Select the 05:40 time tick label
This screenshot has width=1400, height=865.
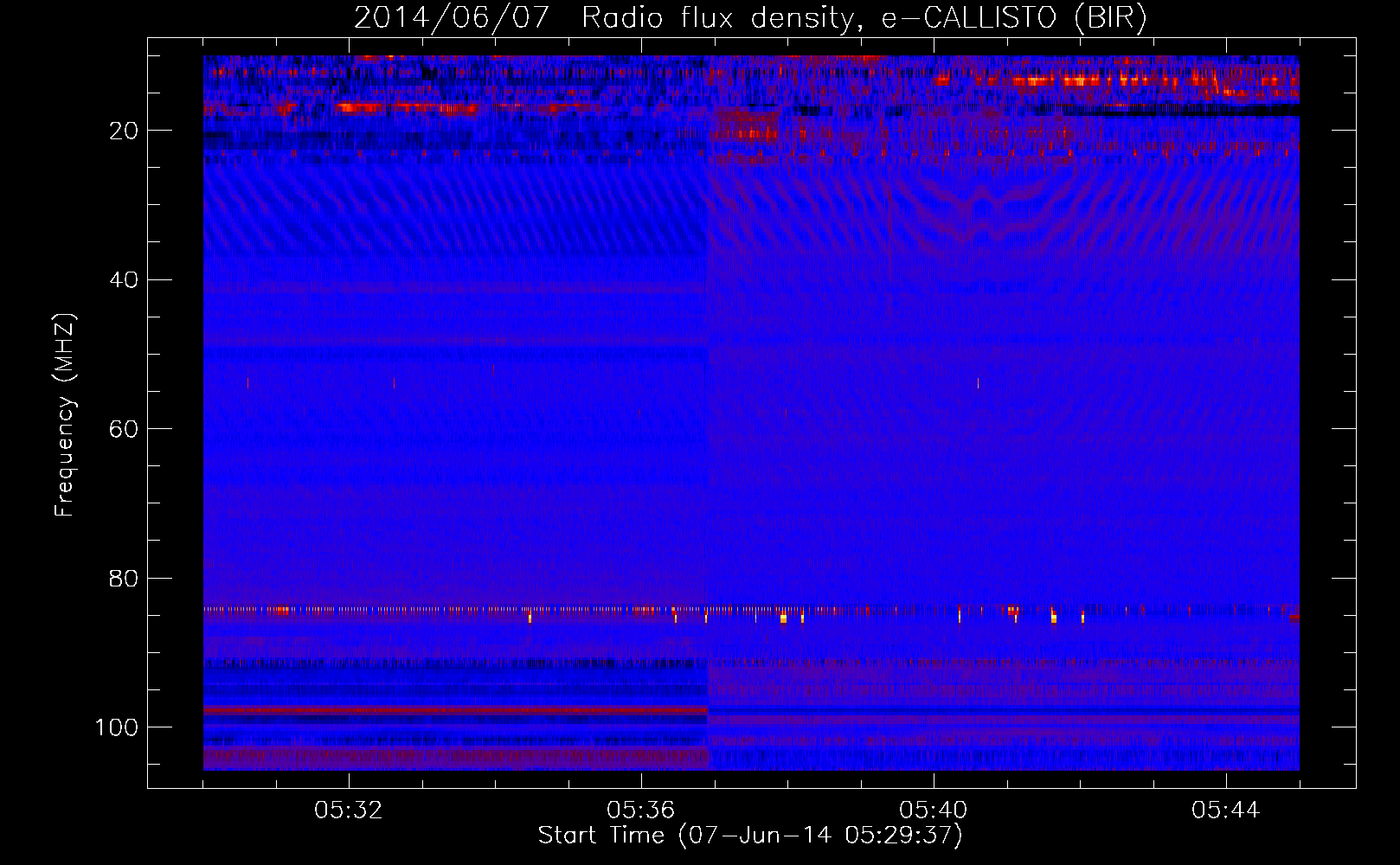[x=934, y=811]
